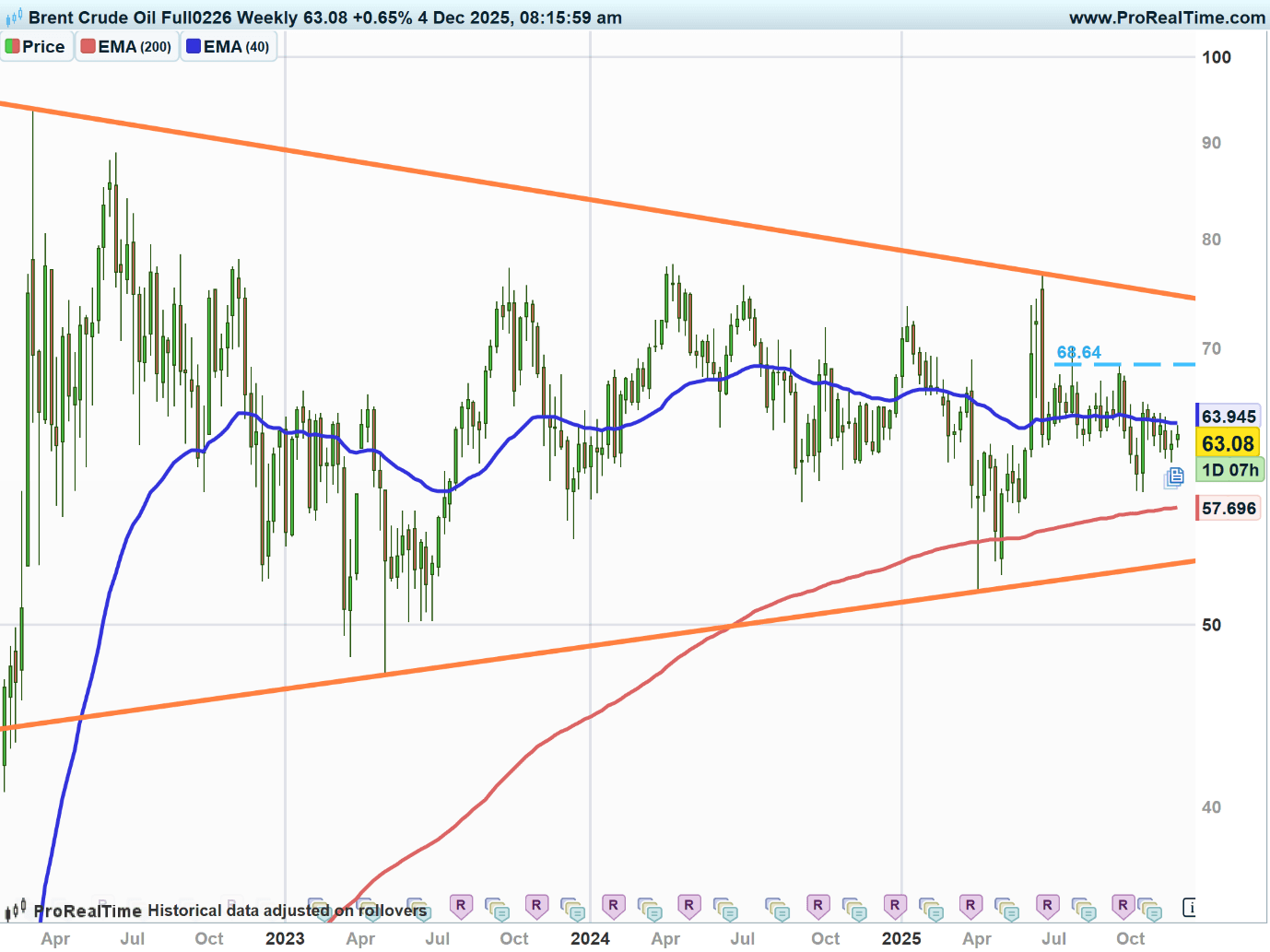Click the 2024 label on the time axis
The image size is (1270, 952).
[x=590, y=938]
